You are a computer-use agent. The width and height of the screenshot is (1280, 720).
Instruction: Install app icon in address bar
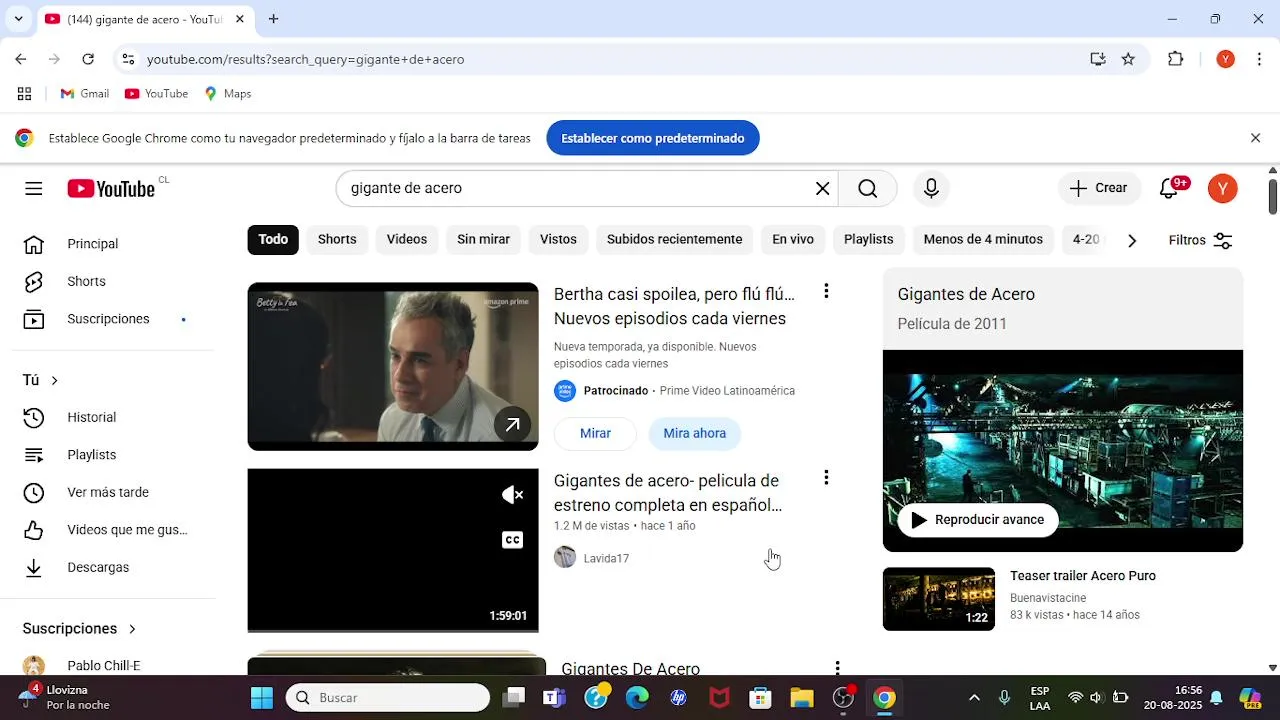click(1098, 59)
